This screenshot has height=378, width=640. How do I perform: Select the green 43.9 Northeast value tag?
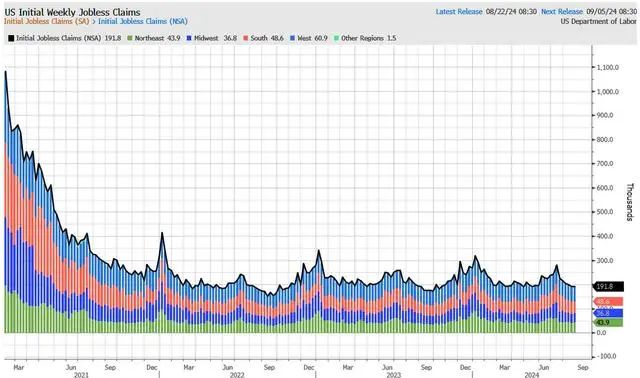[x=608, y=322]
